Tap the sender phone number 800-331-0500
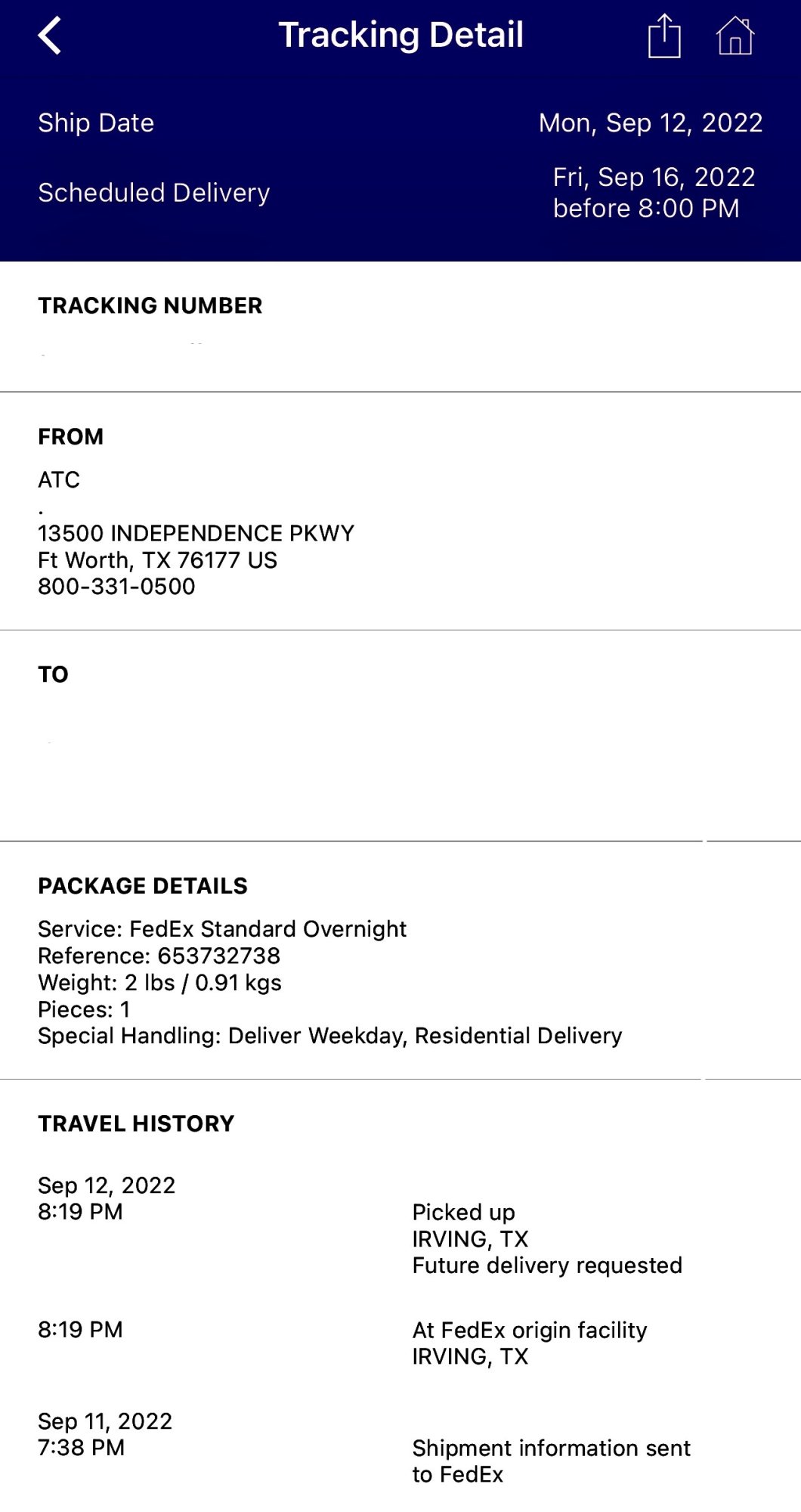The height and width of the screenshot is (1512, 801). coord(116,587)
